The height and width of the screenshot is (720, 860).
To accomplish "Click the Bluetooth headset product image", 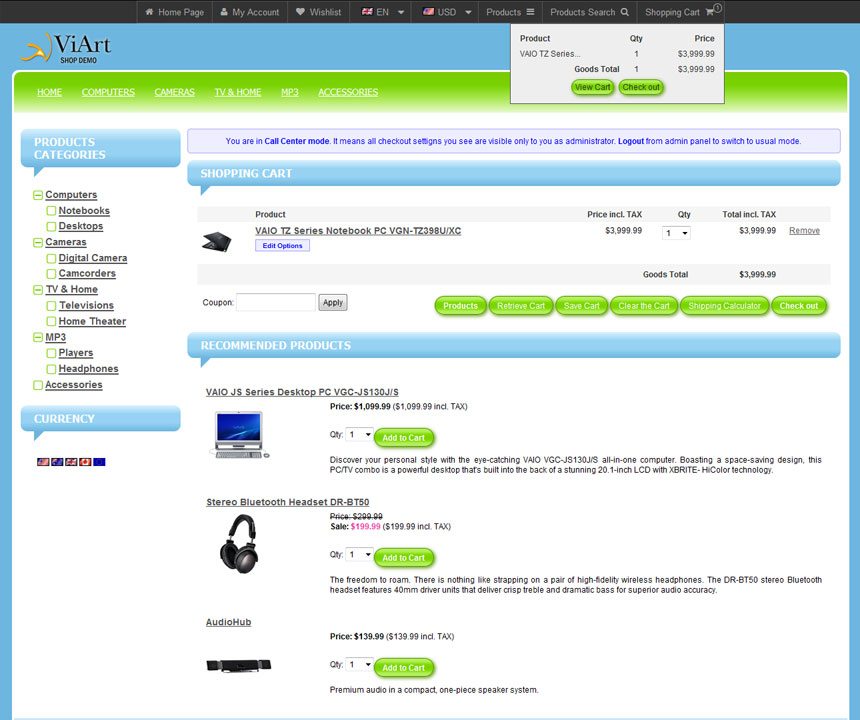I will tap(239, 544).
